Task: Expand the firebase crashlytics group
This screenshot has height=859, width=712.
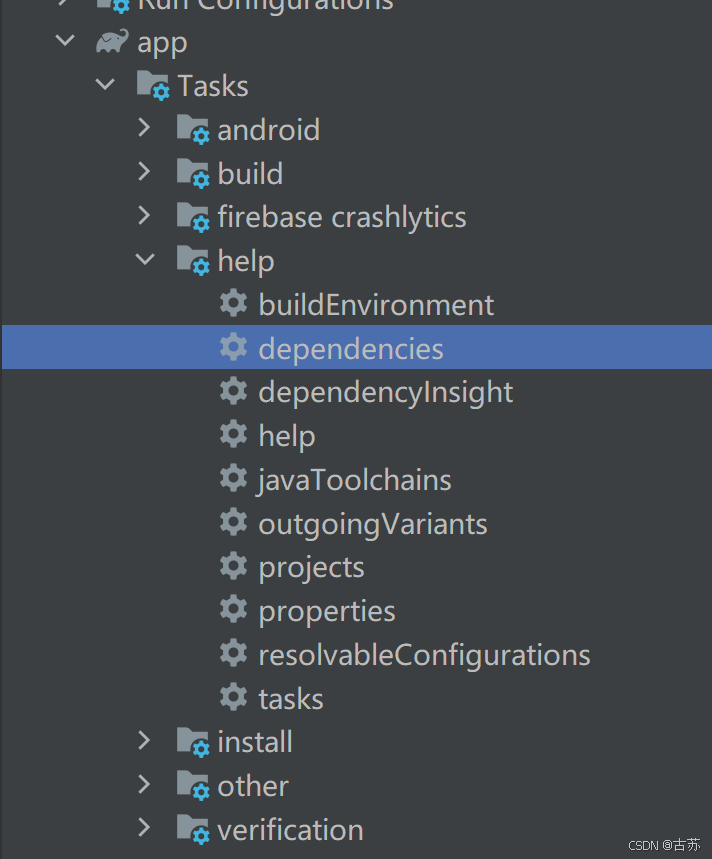Action: [144, 216]
